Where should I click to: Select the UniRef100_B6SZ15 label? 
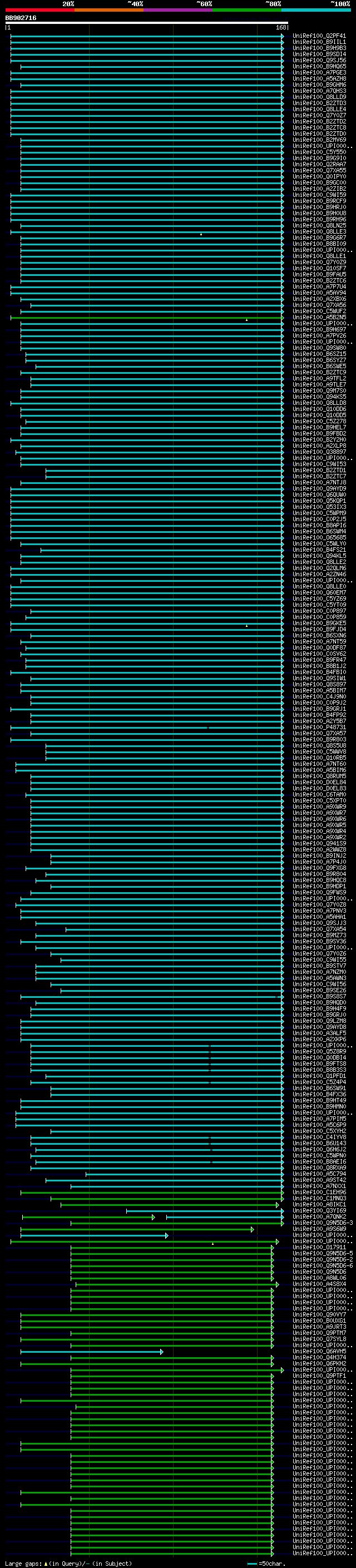coord(319,354)
